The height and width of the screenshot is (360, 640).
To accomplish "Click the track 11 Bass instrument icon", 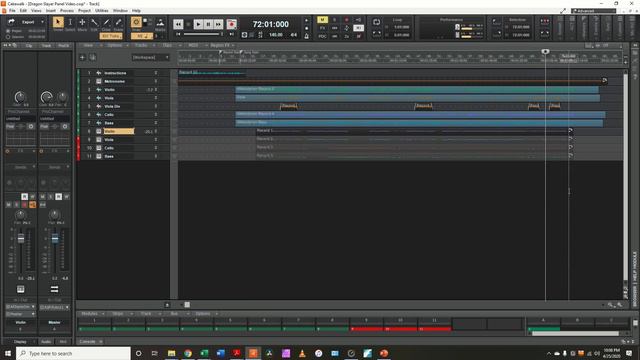I will pyautogui.click(x=98, y=156).
